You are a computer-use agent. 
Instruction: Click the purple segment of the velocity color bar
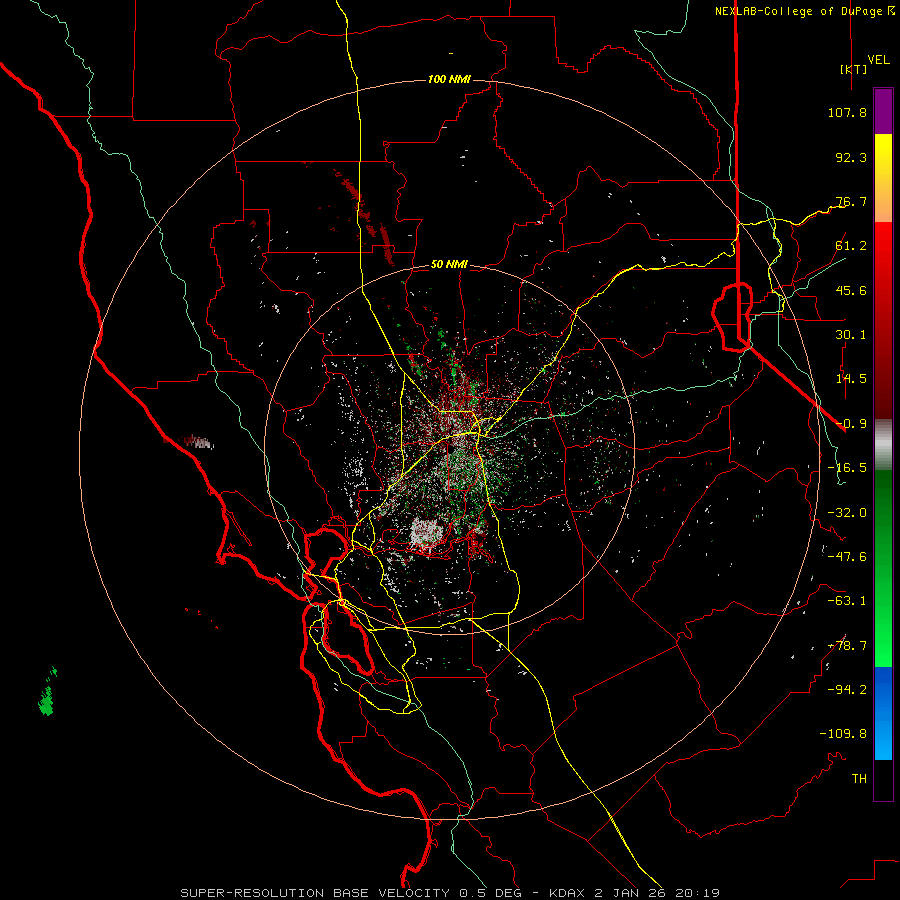pos(883,111)
